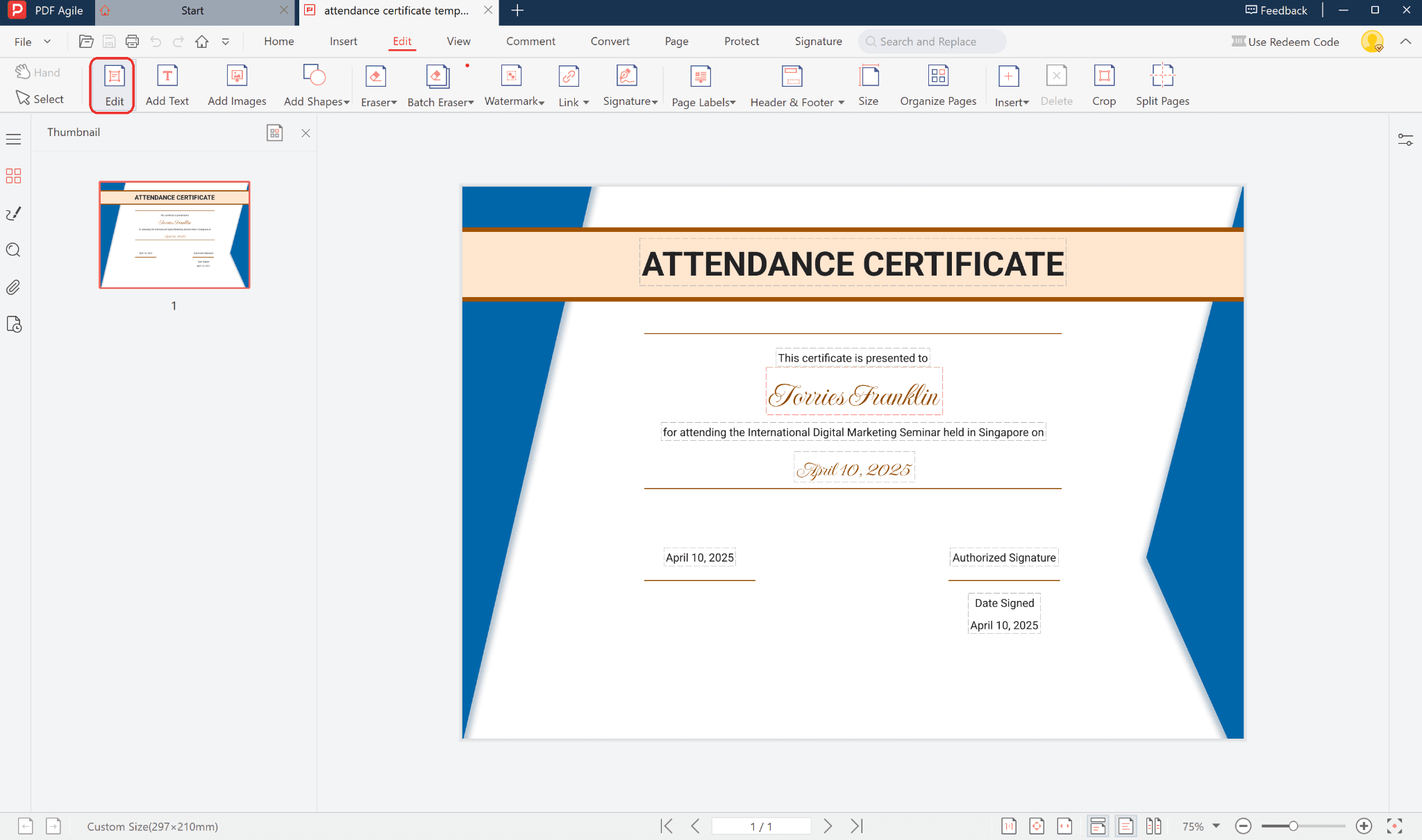Select the Add Text tool
The height and width of the screenshot is (840, 1422).
[x=167, y=83]
